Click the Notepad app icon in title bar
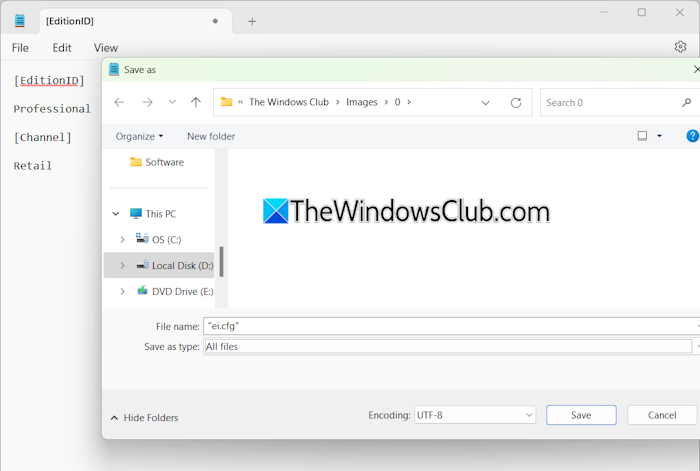 pyautogui.click(x=20, y=21)
